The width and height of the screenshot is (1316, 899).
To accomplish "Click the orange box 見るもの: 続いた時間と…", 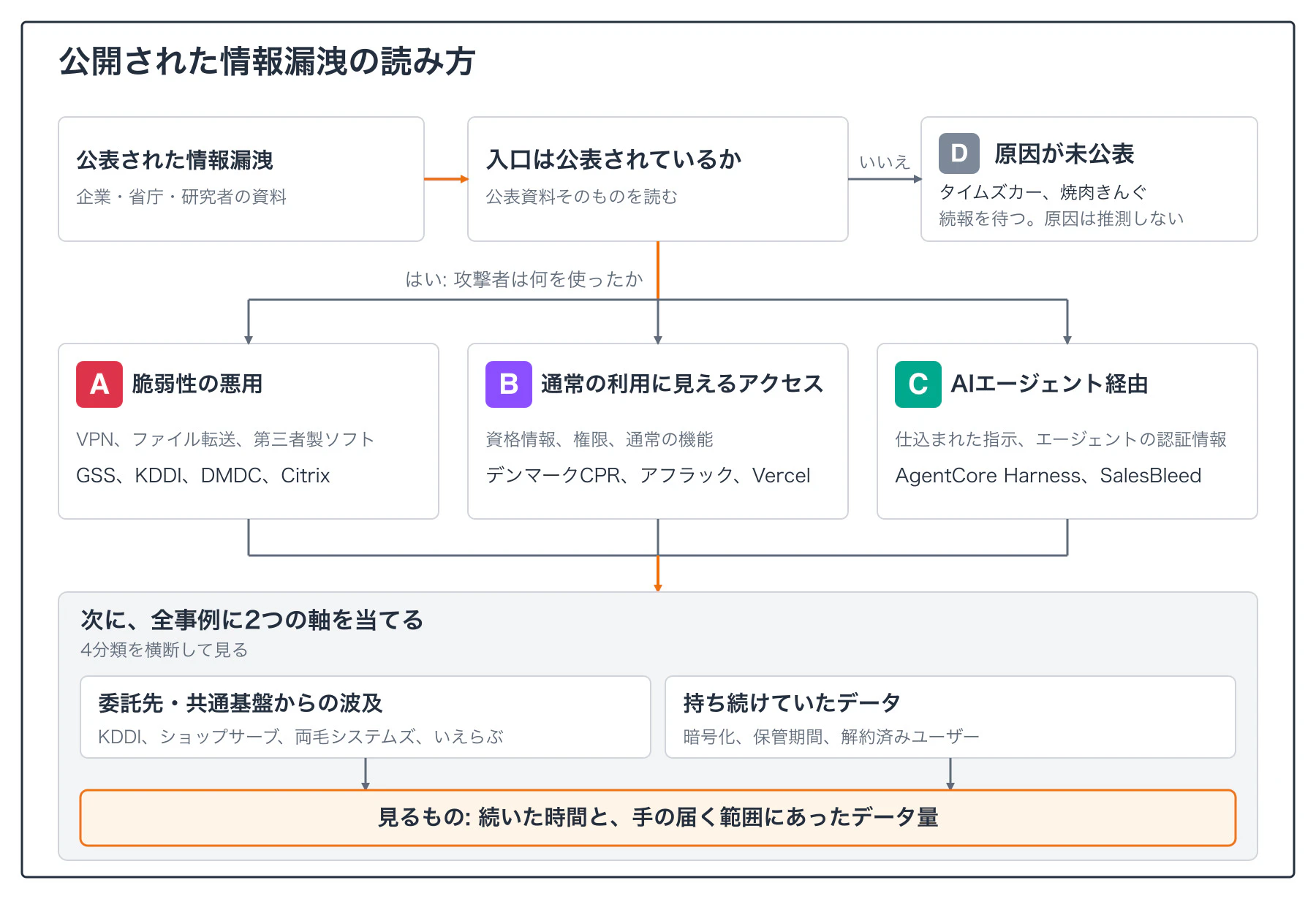I will [658, 818].
